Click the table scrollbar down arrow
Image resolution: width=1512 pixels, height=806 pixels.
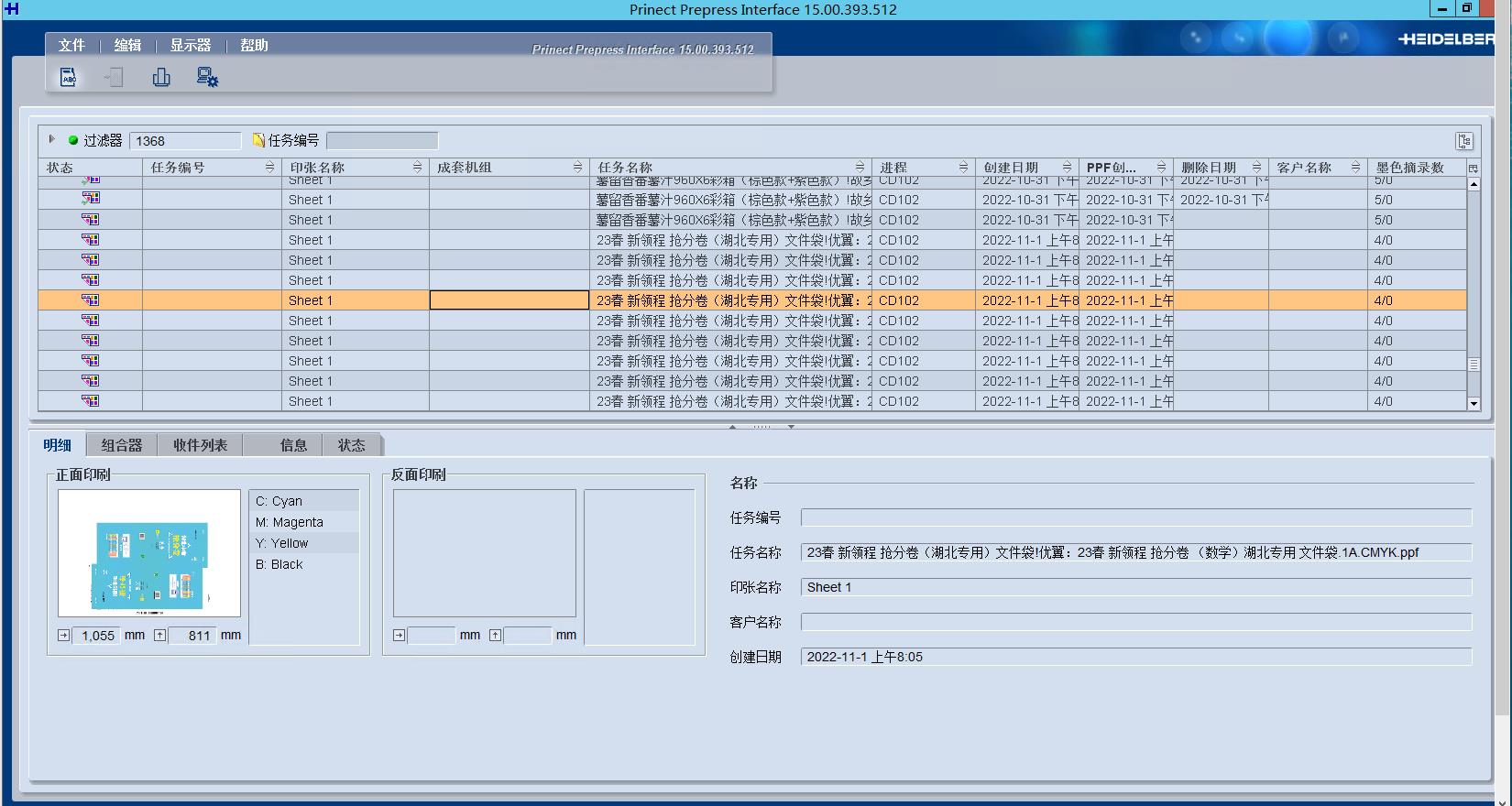(1474, 403)
